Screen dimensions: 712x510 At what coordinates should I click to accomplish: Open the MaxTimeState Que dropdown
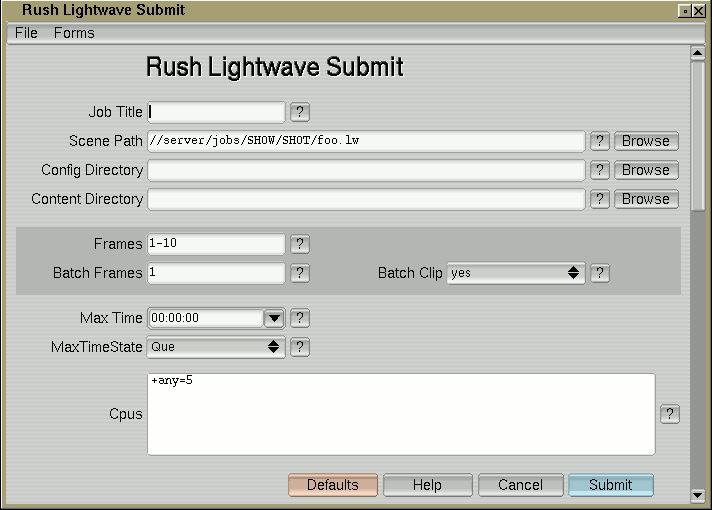pyautogui.click(x=216, y=347)
